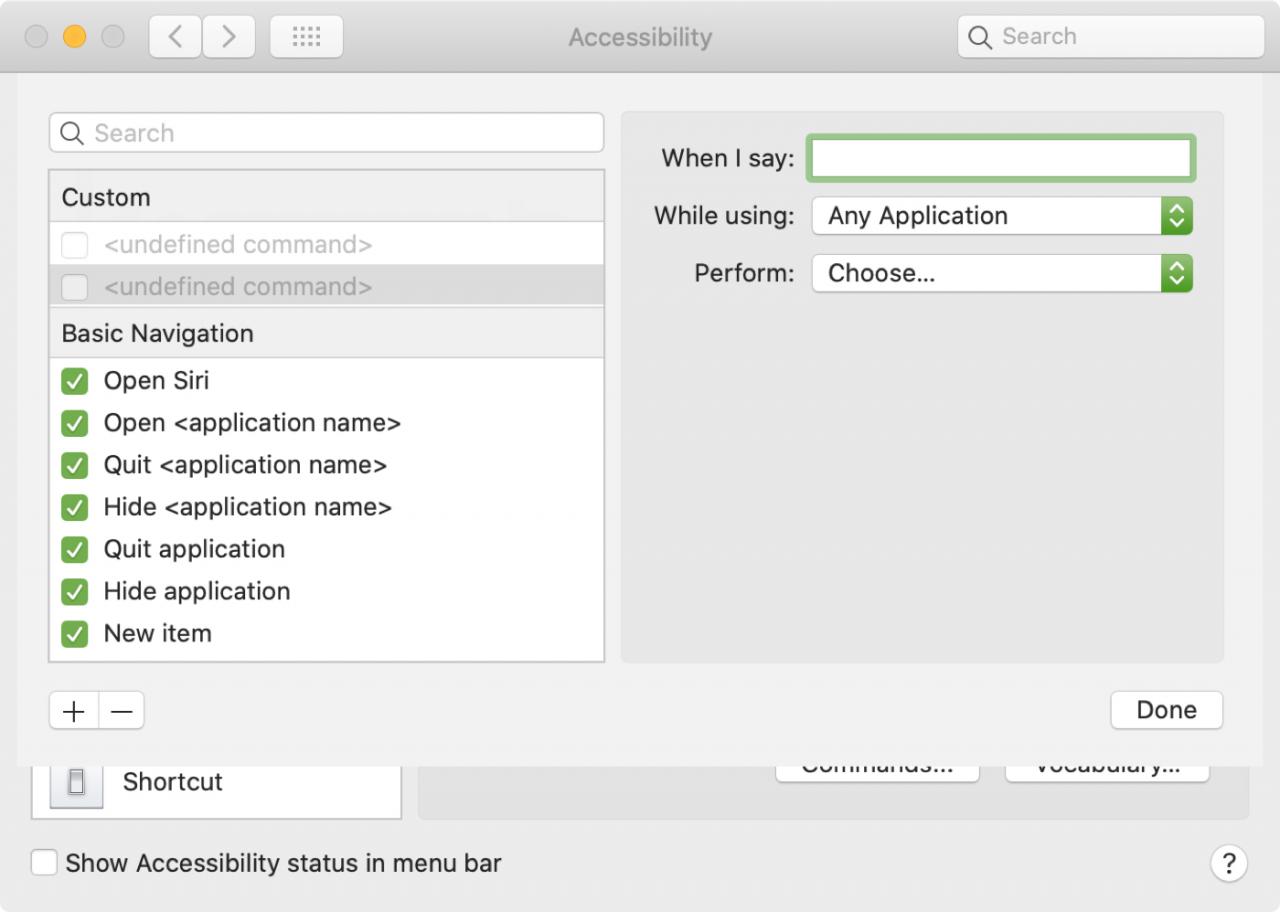Add a new command with the plus icon

point(74,711)
